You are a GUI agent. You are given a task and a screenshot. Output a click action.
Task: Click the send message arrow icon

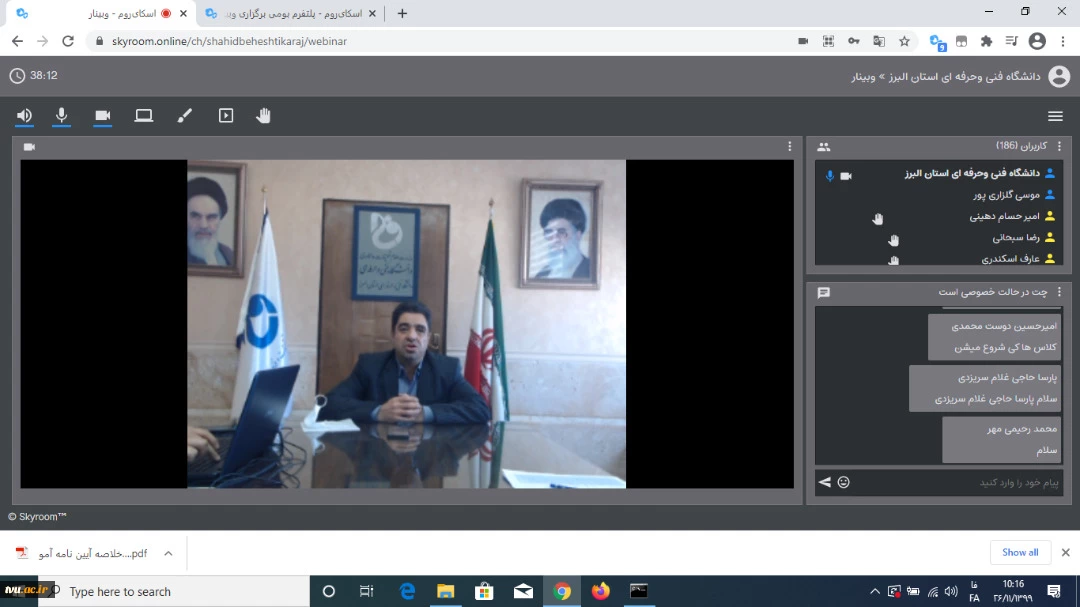(x=825, y=483)
